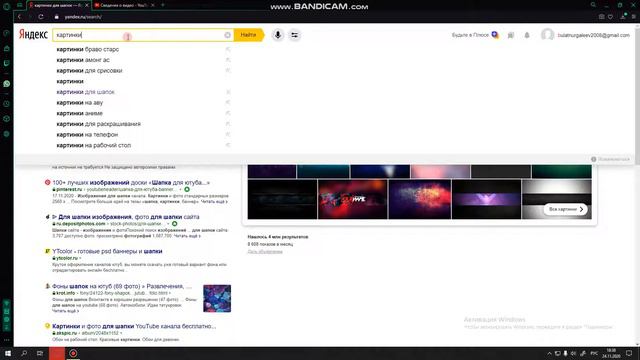Viewport: 640px width, 360px height.
Task: Select suggestion 'картинки на рабочий стол'
Action: pos(93,145)
